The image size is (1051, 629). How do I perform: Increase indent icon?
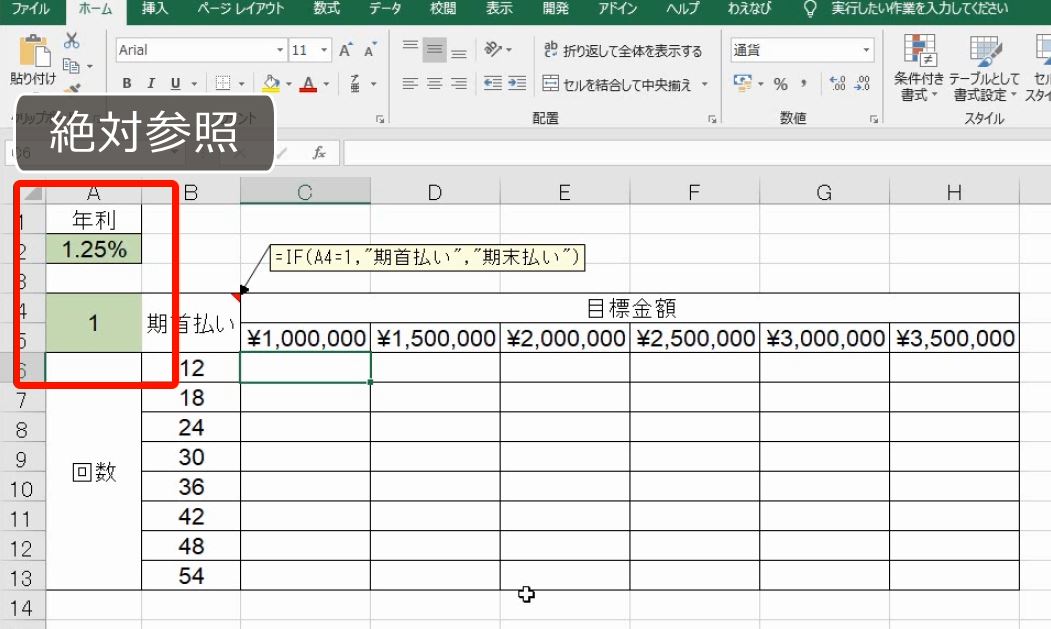tap(517, 84)
